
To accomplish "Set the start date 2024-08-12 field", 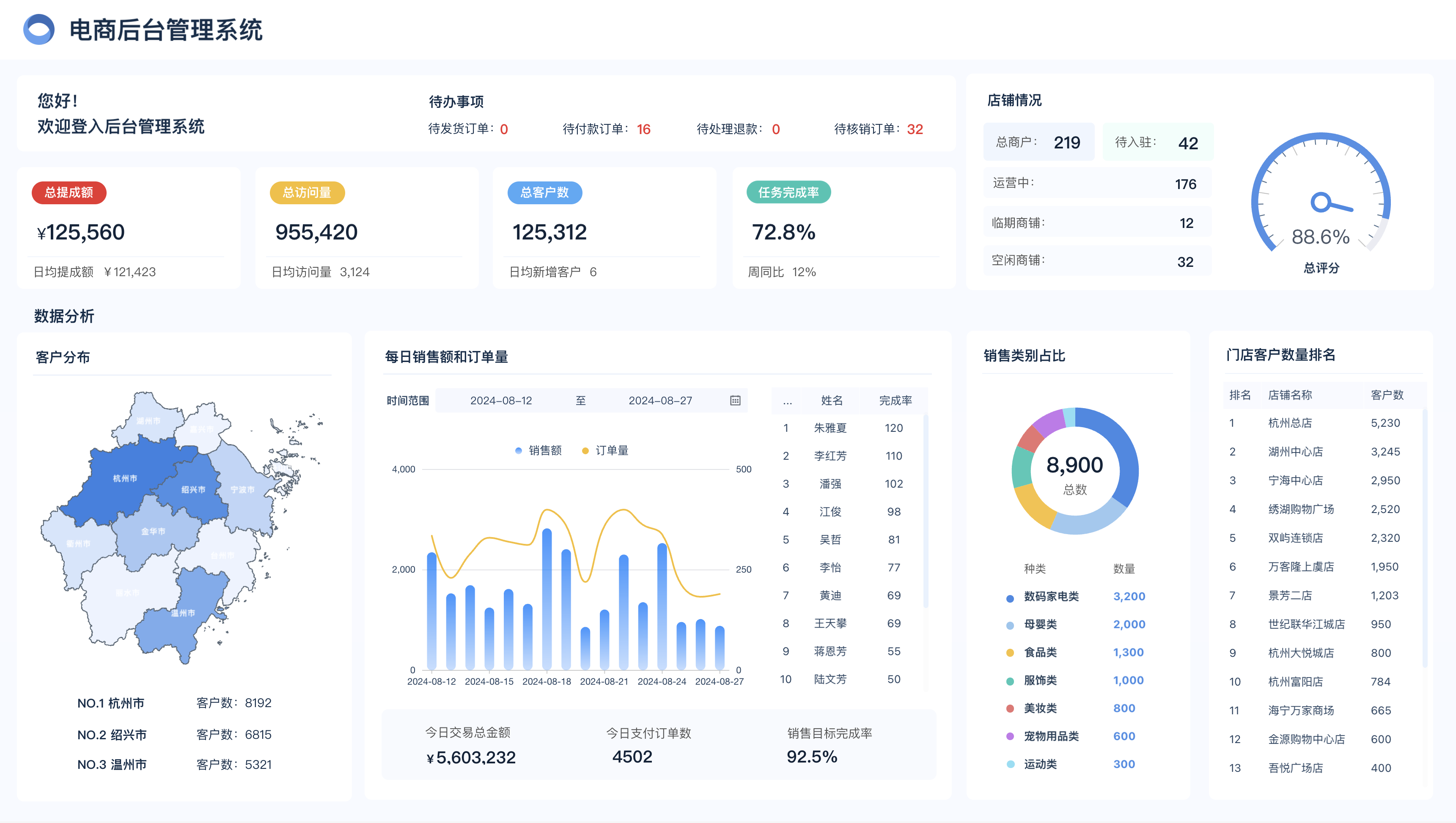I will coord(501,400).
